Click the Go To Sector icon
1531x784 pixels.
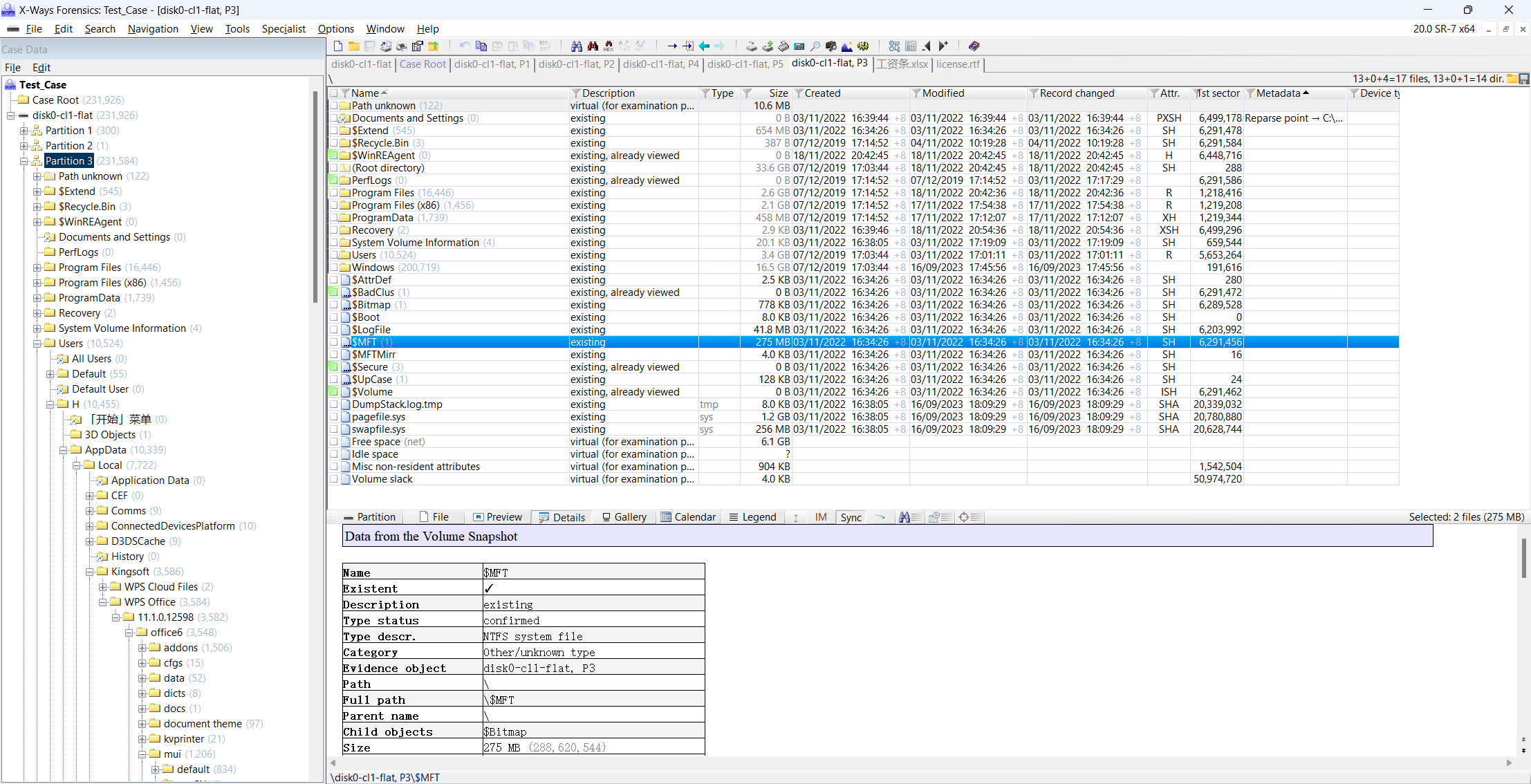coord(688,46)
